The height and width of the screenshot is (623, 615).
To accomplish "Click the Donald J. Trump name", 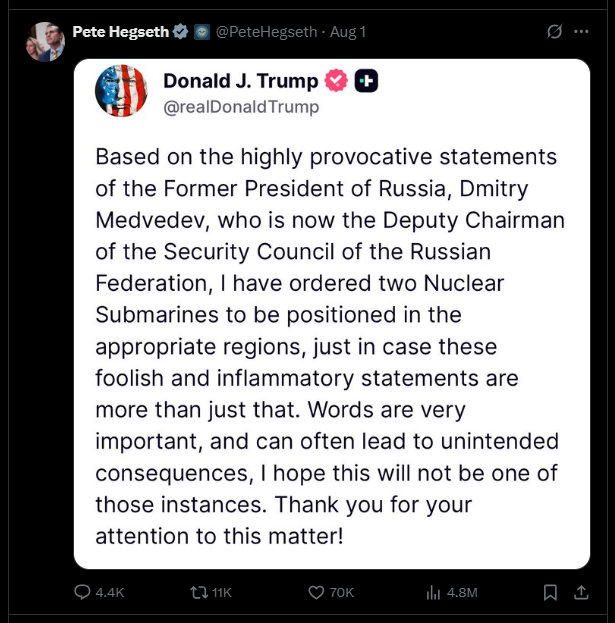I will click(240, 81).
